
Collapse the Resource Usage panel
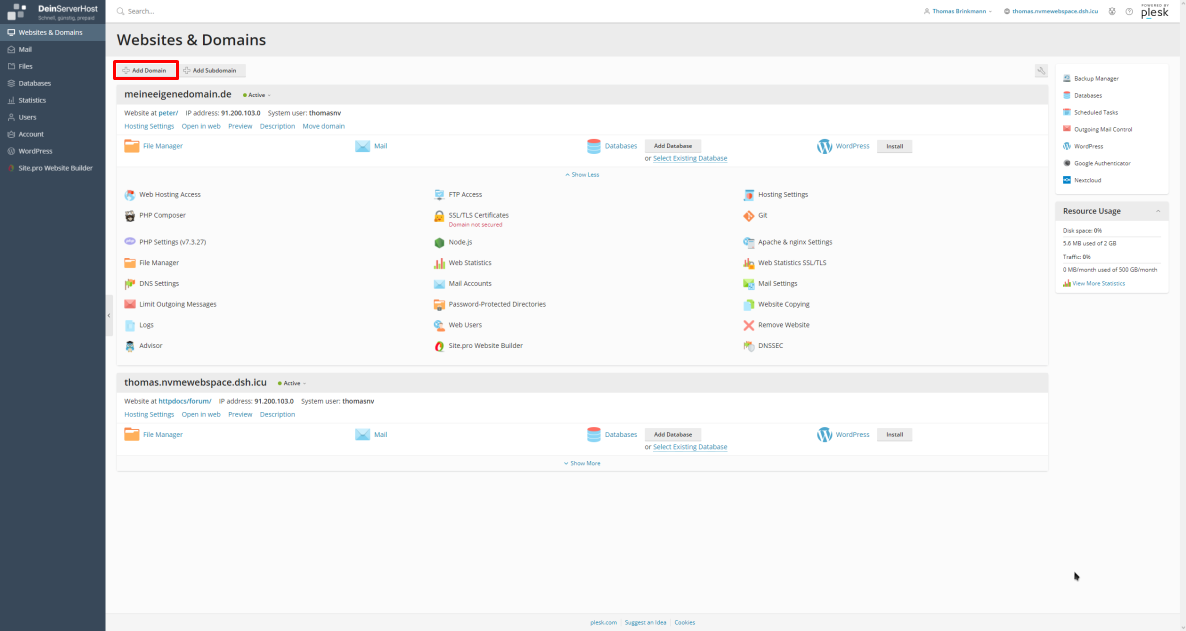[1158, 211]
